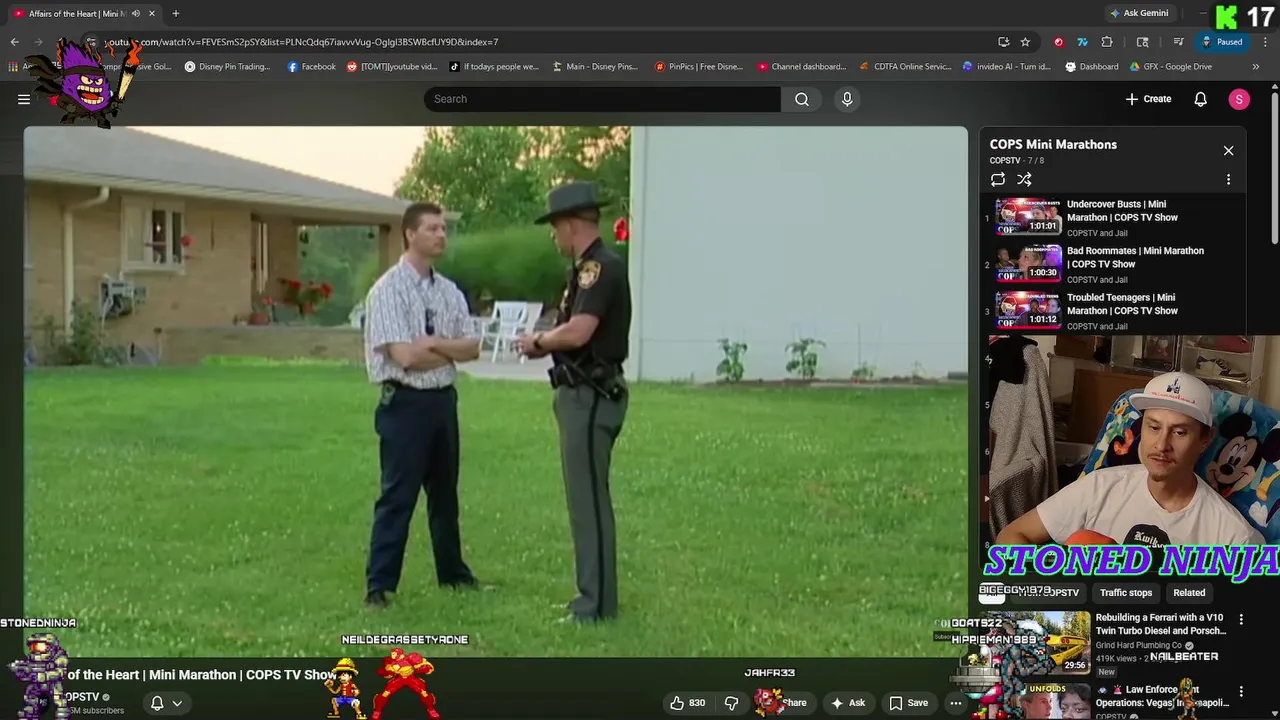Open the CDTFA Online Services bookmark

905,67
